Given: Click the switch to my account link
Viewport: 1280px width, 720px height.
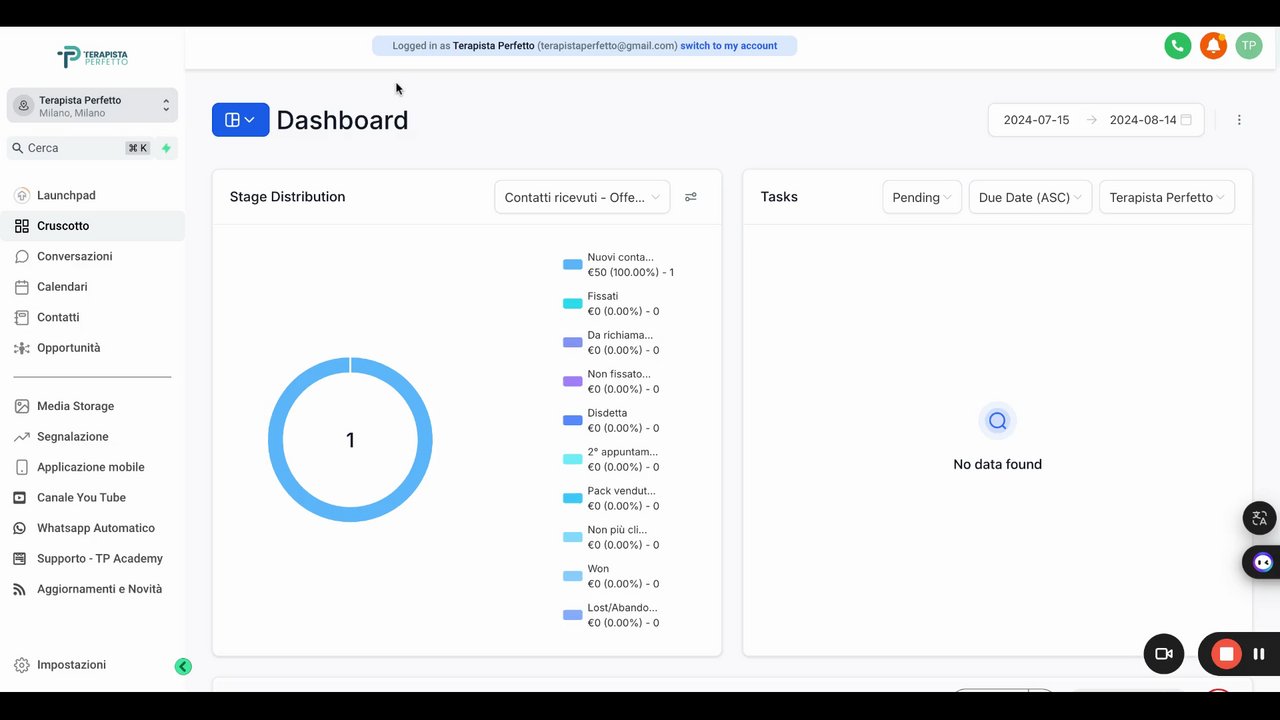Looking at the screenshot, I should tap(729, 46).
